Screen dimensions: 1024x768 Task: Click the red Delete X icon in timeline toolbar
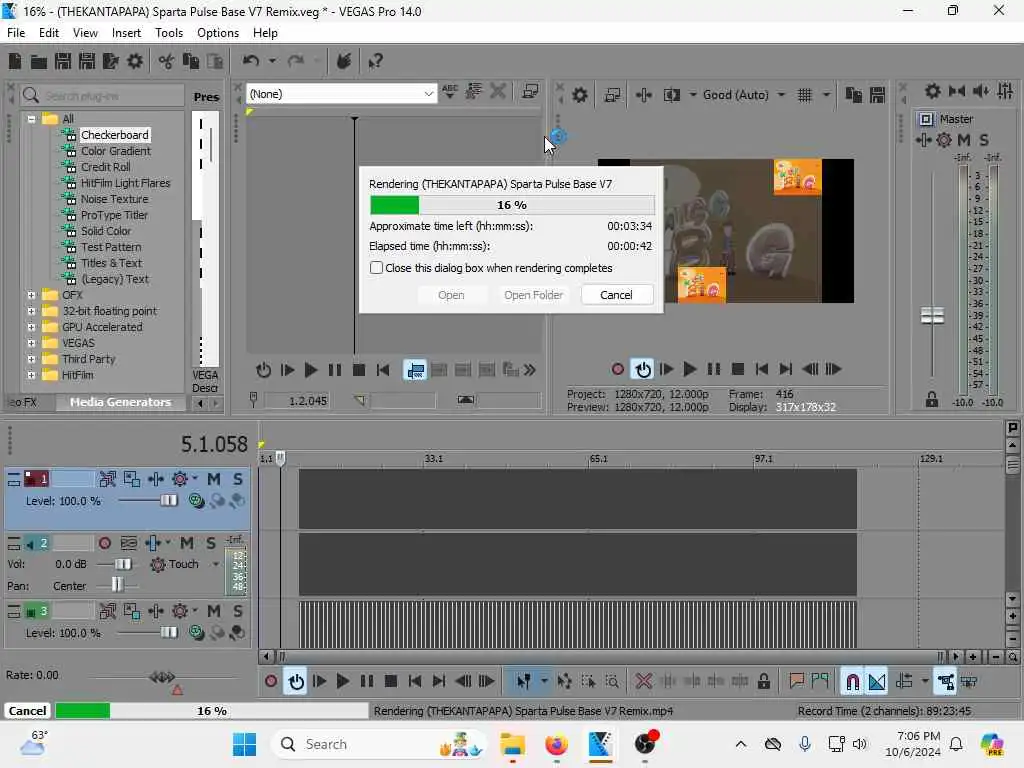pyautogui.click(x=644, y=682)
